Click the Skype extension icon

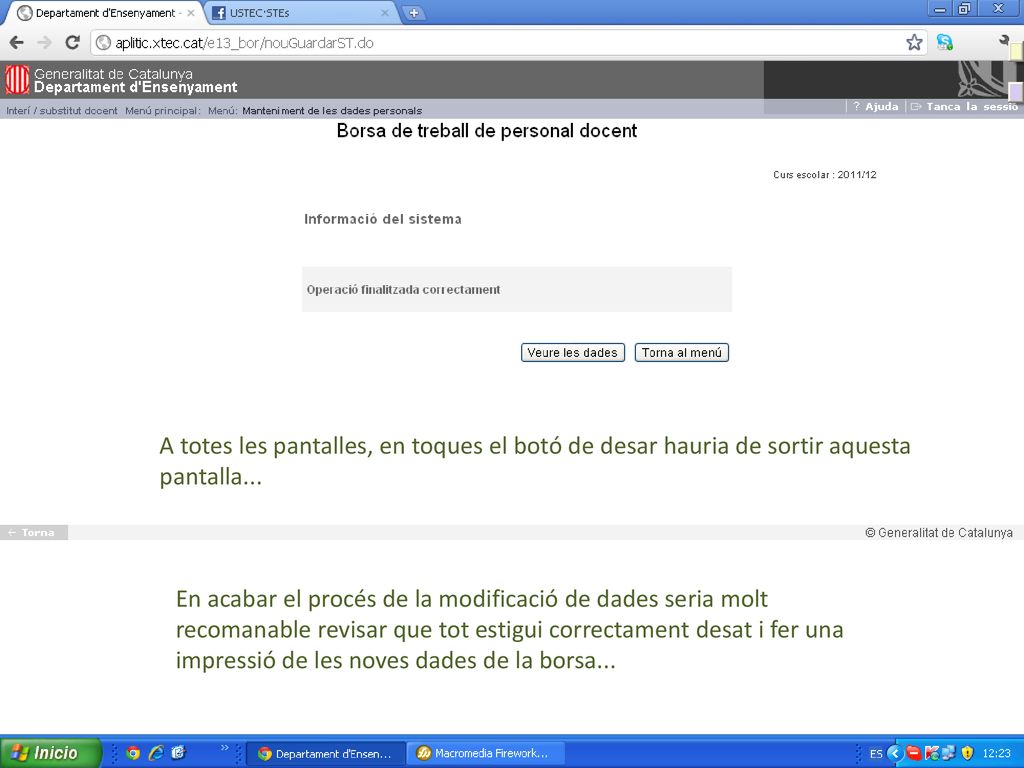coord(944,43)
